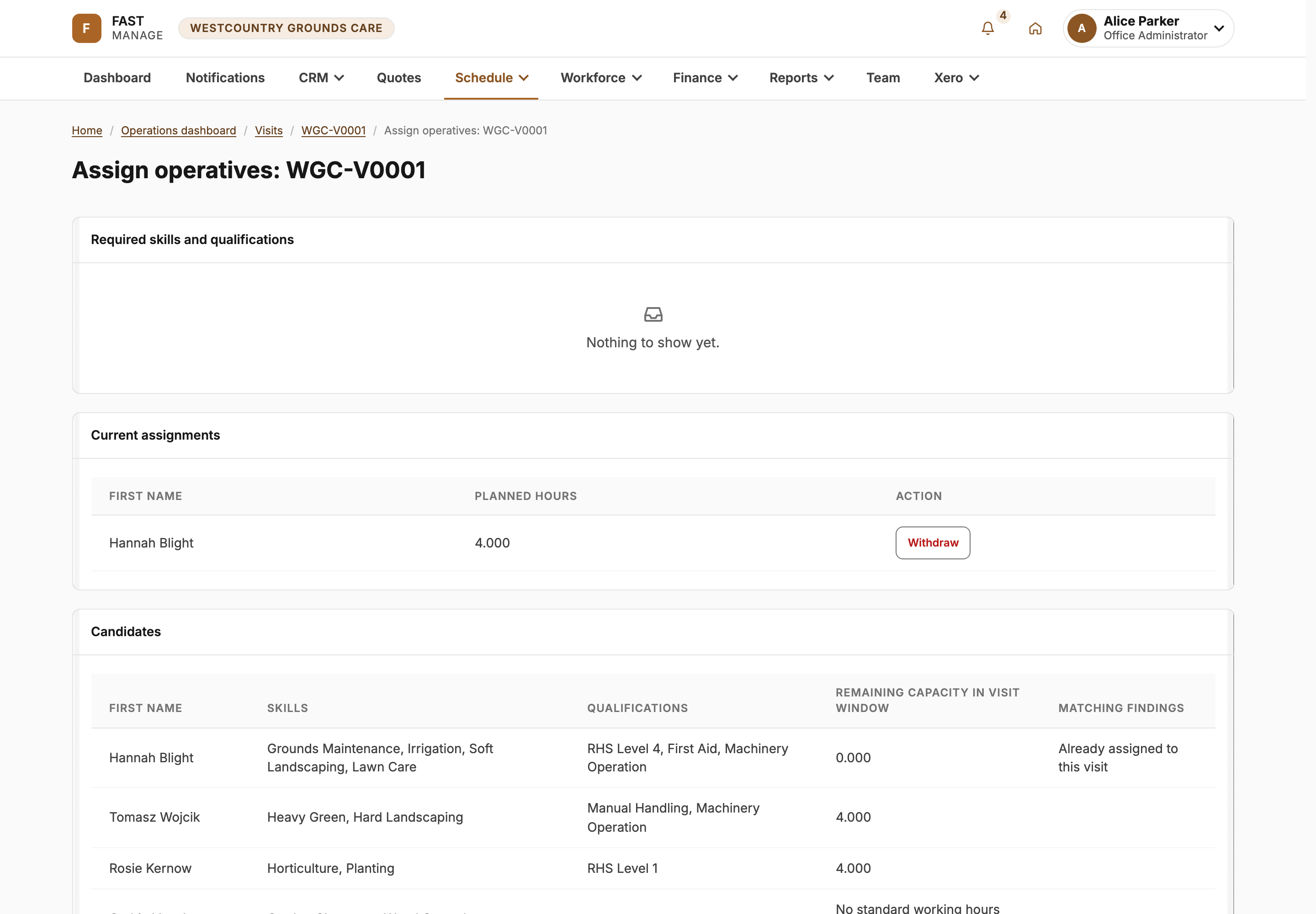
Task: Open the CRM dropdown menu
Action: tap(321, 78)
